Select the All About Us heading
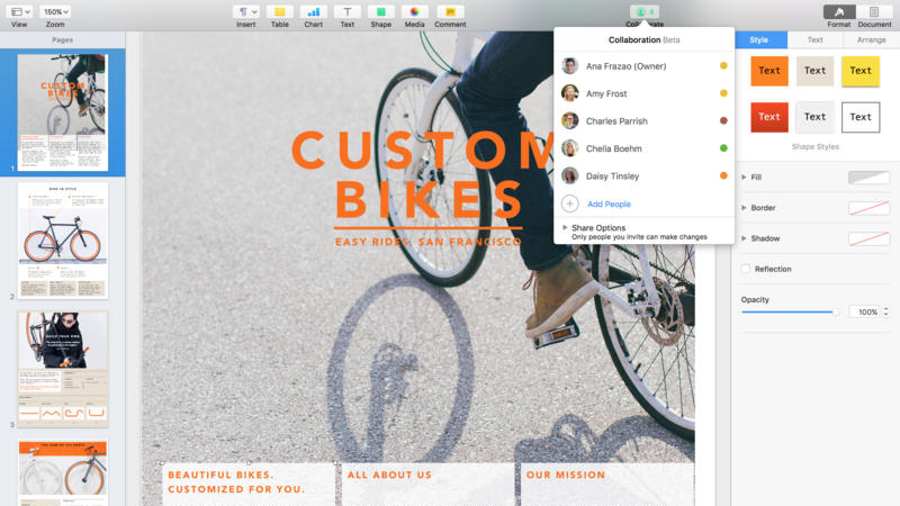 (389, 475)
